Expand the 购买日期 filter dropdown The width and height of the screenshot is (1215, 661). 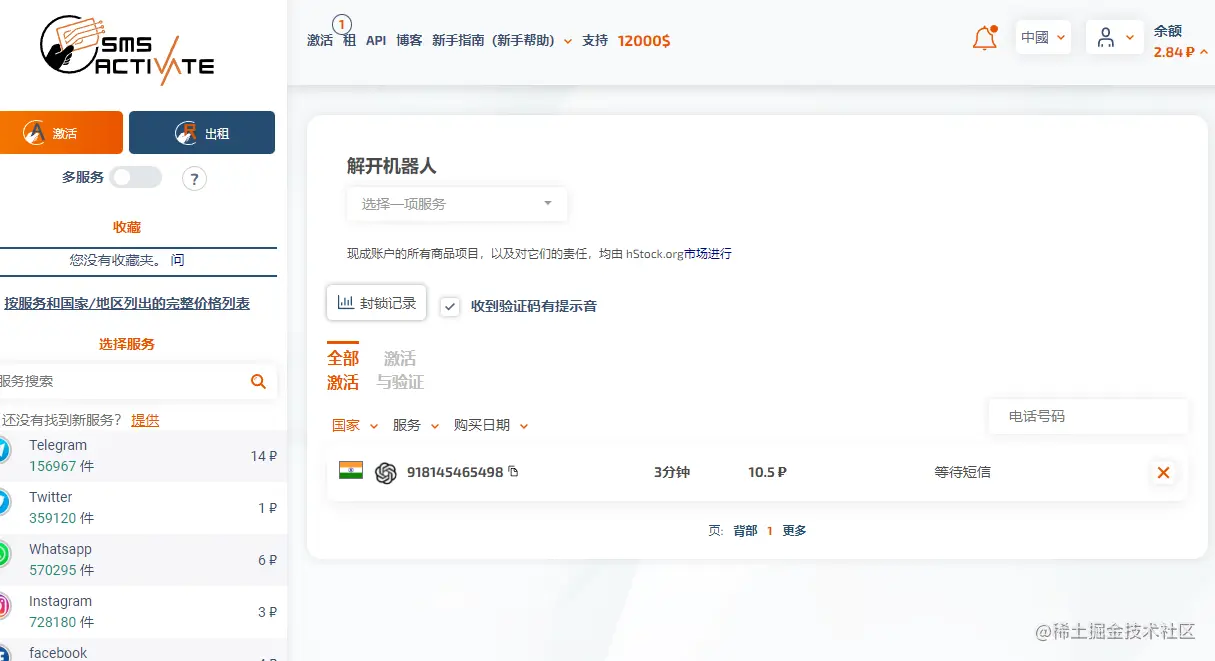point(491,425)
